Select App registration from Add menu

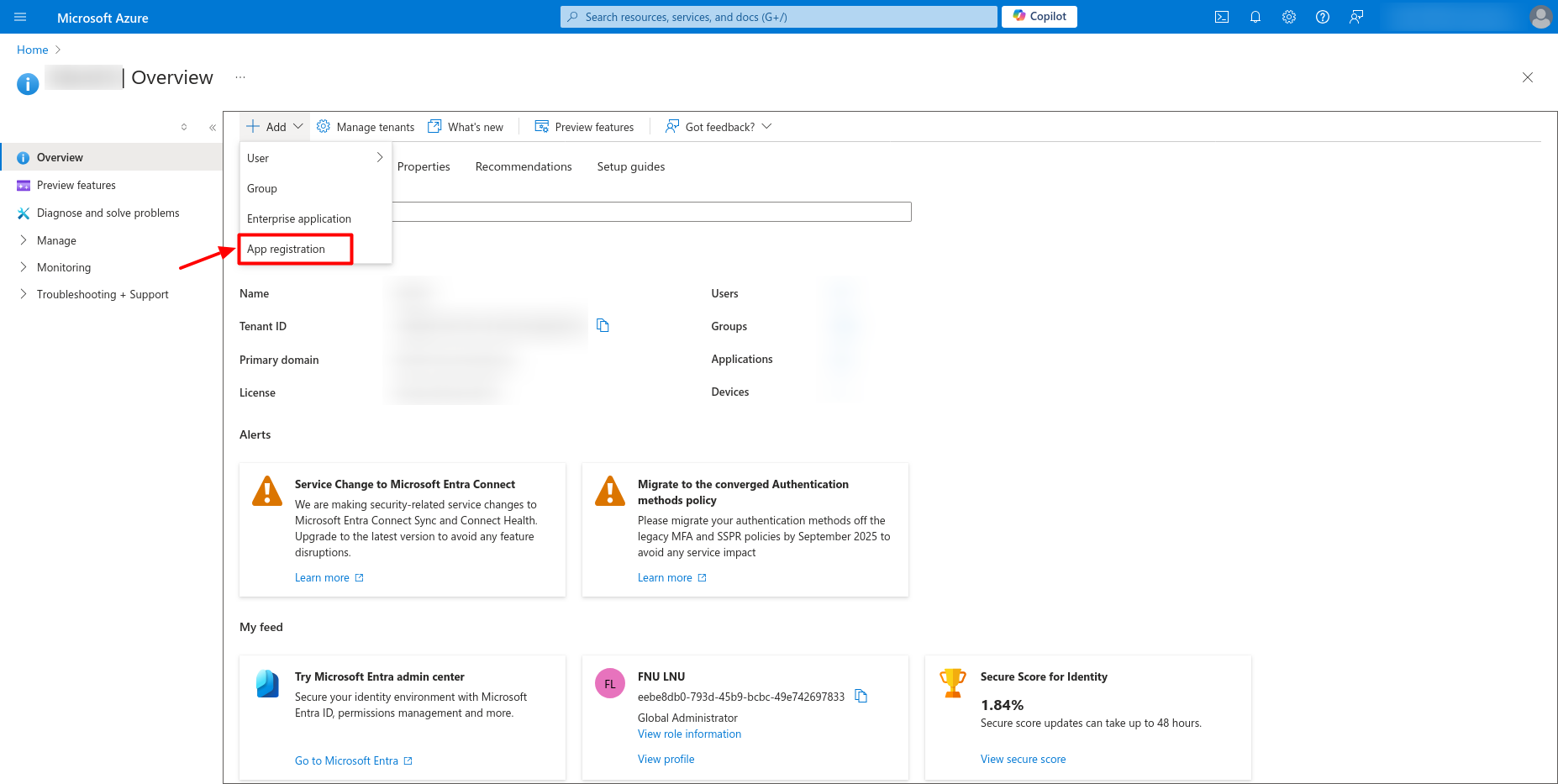287,249
